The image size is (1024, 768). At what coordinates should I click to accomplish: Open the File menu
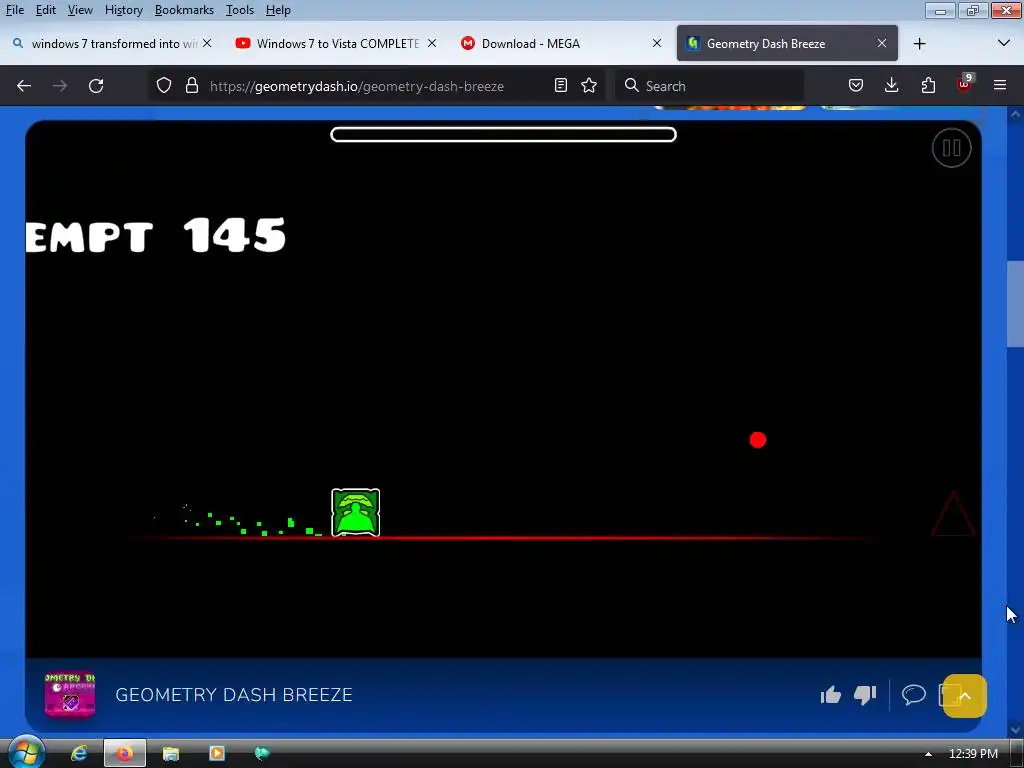coord(14,10)
